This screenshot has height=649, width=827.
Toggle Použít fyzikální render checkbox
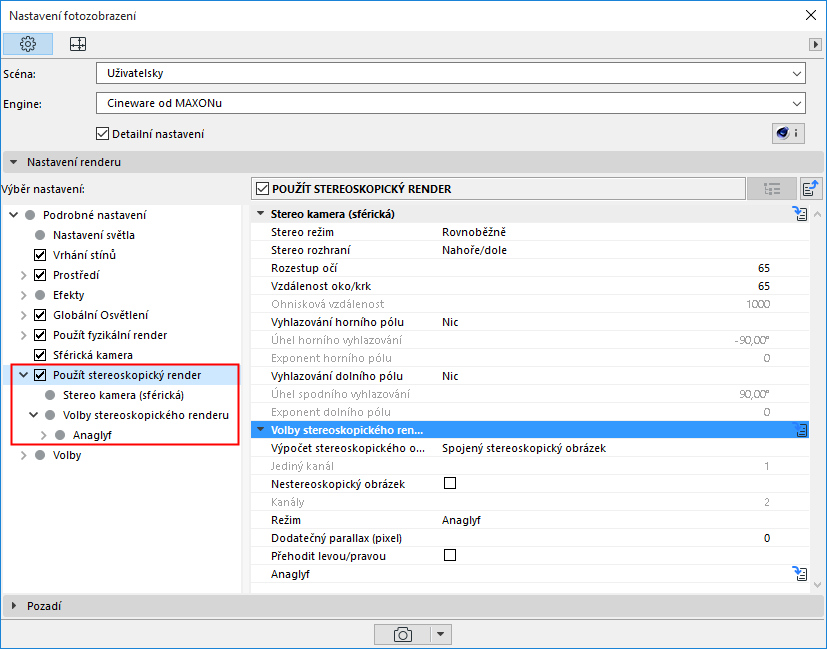tap(40, 335)
